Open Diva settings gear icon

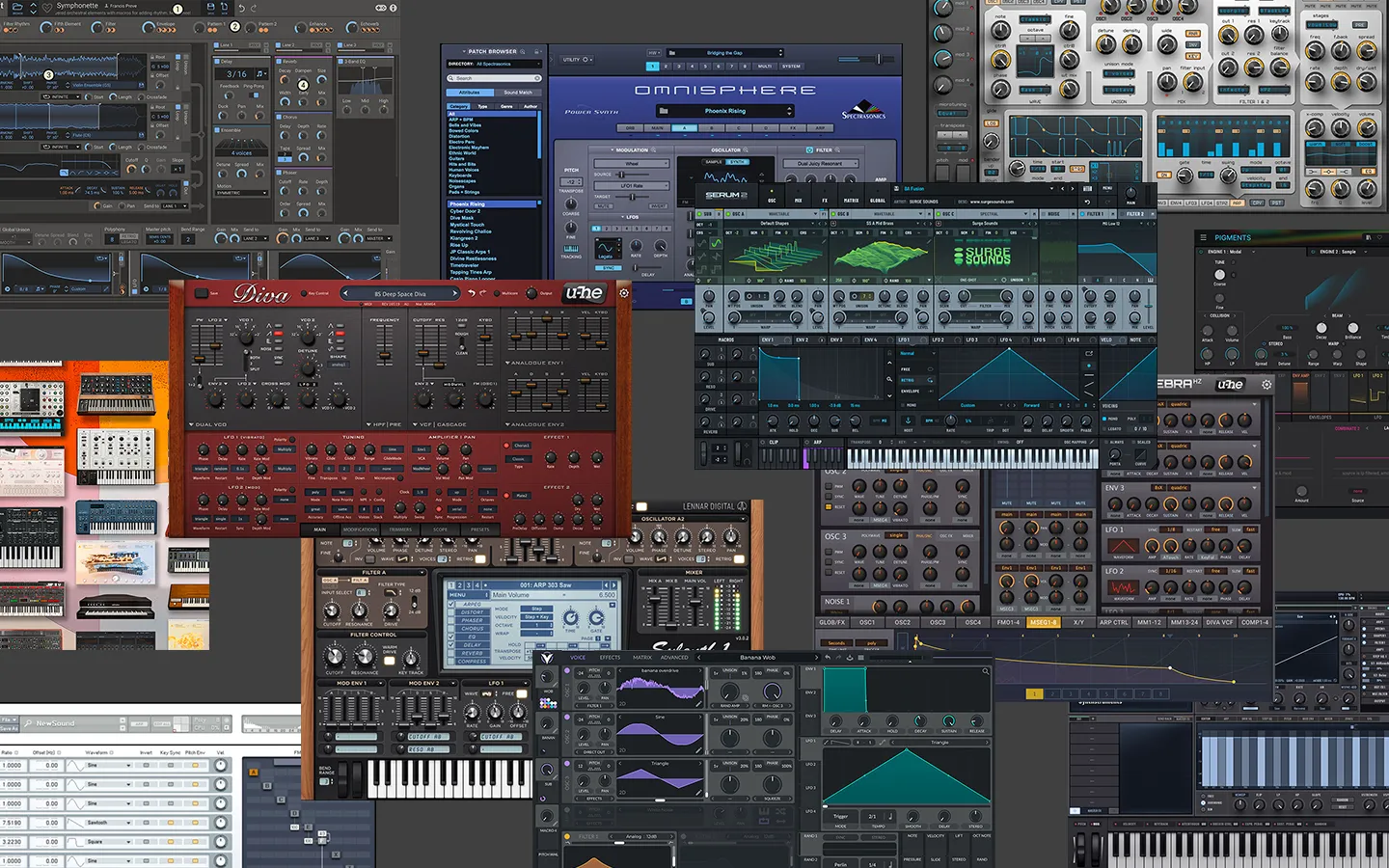[624, 293]
